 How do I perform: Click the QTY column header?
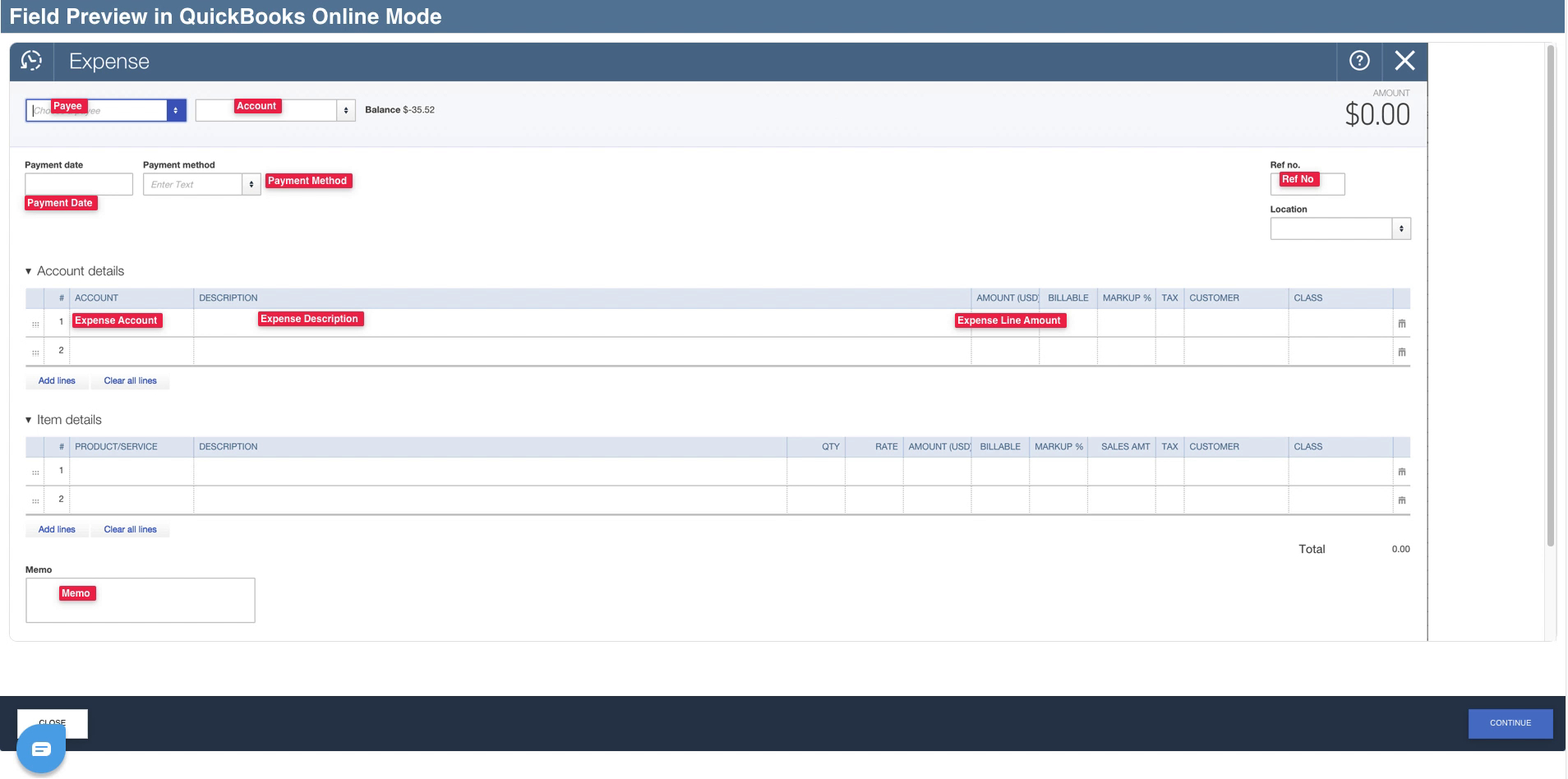click(x=831, y=447)
